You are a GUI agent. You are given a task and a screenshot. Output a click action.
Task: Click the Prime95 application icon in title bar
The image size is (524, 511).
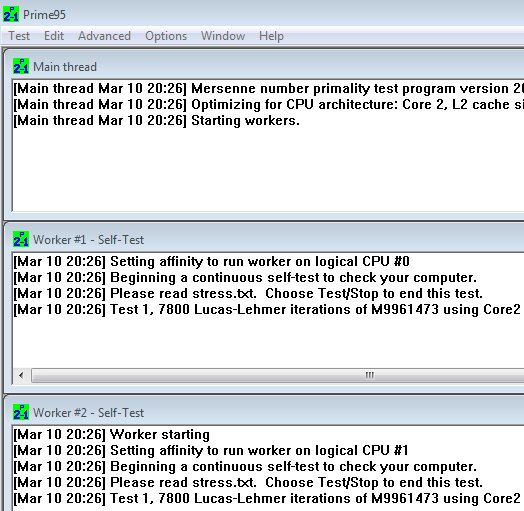point(11,14)
